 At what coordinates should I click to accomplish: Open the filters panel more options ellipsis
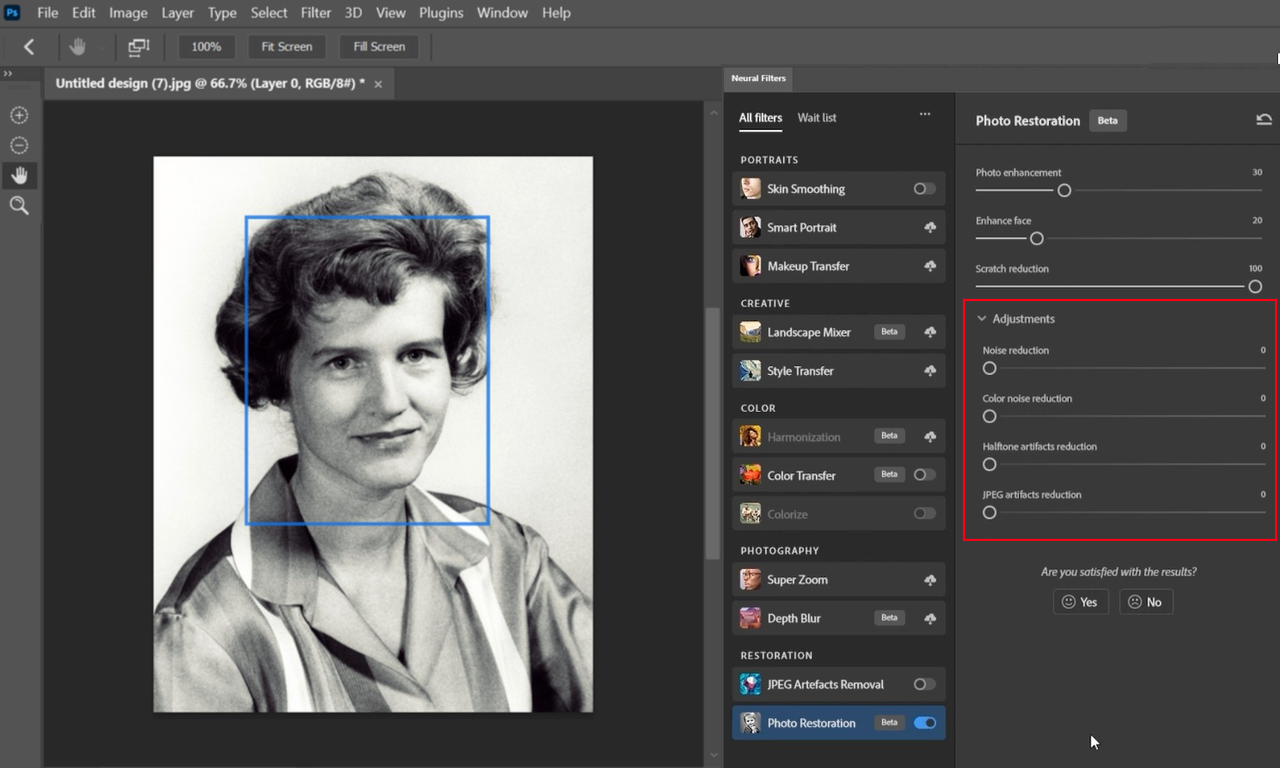click(x=925, y=113)
